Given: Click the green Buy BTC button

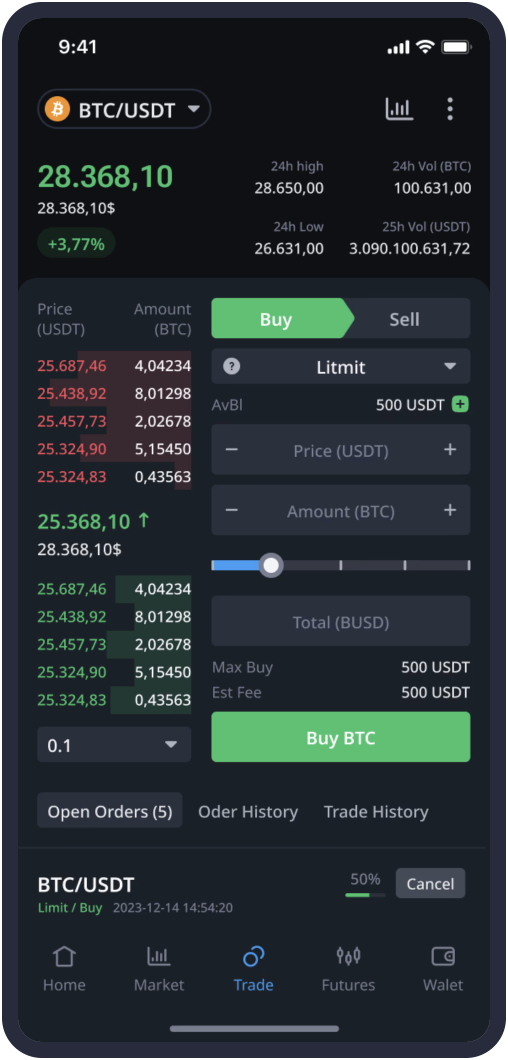Looking at the screenshot, I should (x=341, y=737).
